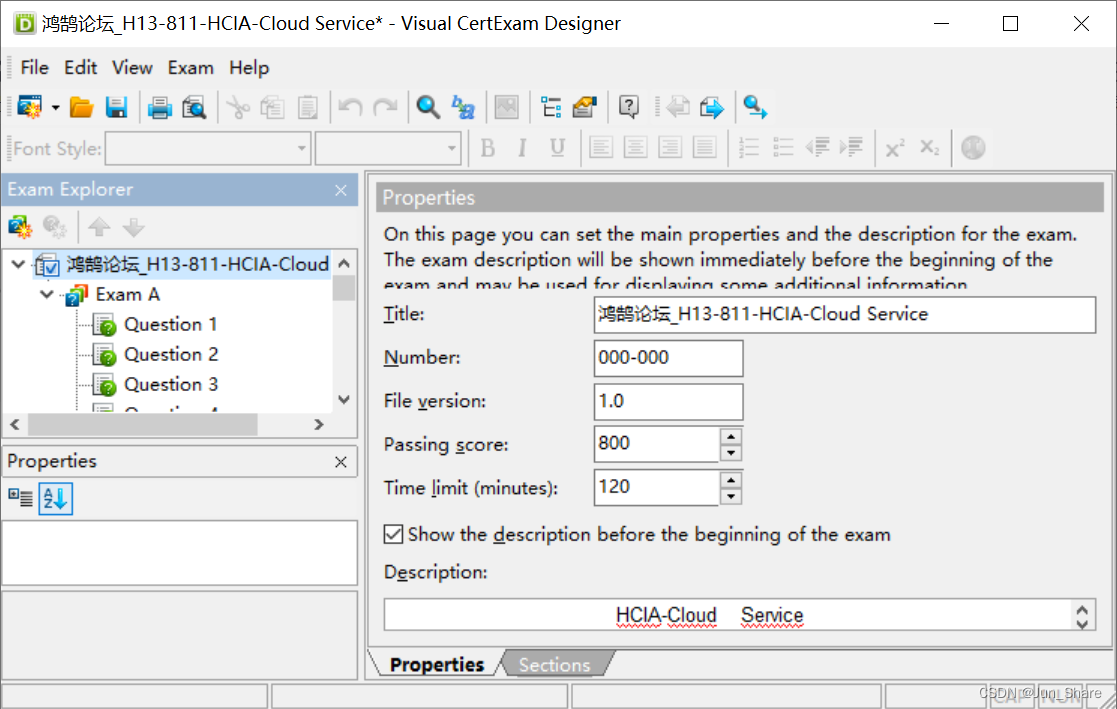Click the New Exam wizard toolbar icon
1117x709 pixels.
[30, 108]
